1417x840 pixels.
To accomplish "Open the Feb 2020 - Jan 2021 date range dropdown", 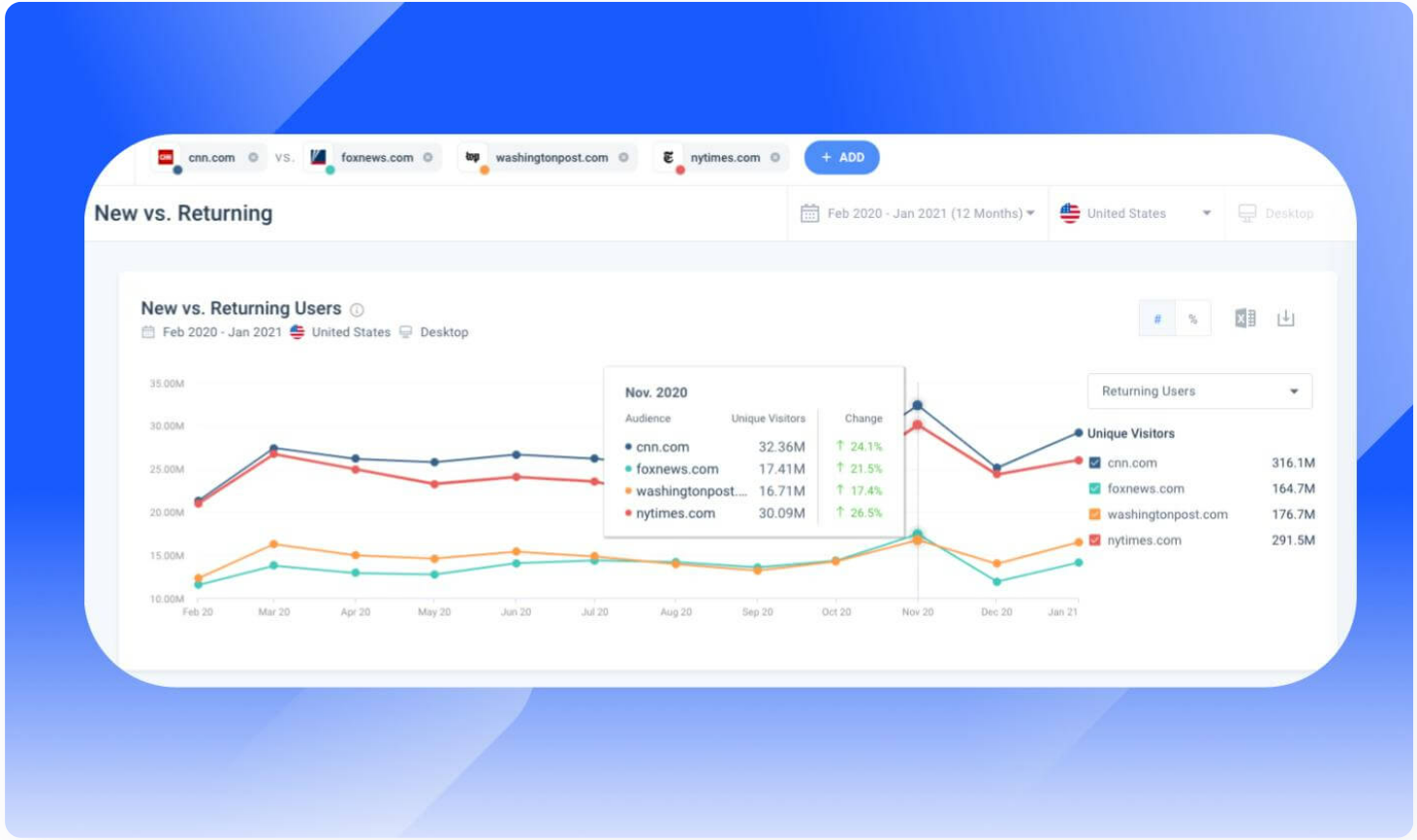I will pos(918,213).
